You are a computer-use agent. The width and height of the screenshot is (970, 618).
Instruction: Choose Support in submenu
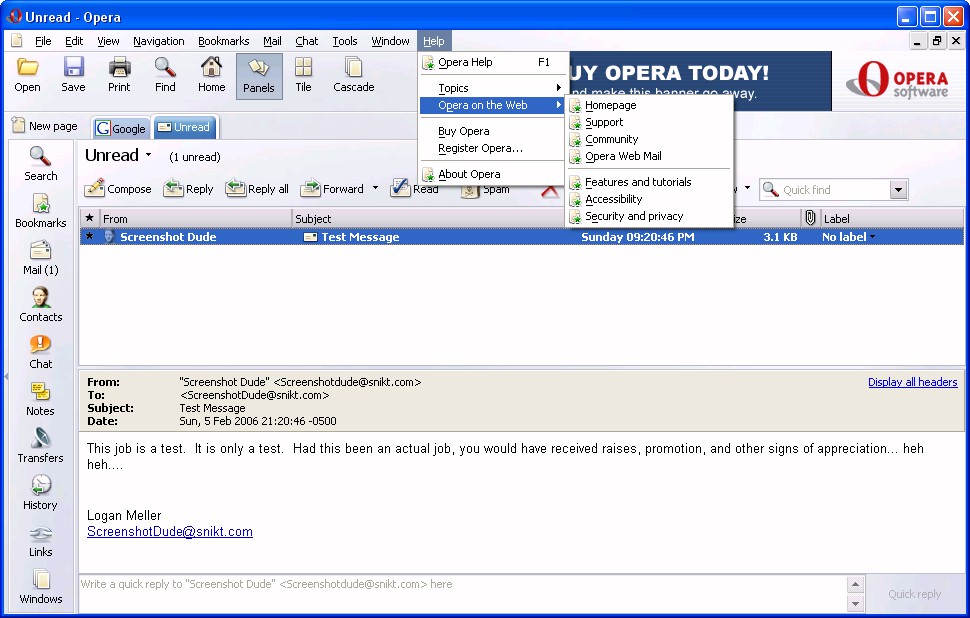click(x=649, y=122)
